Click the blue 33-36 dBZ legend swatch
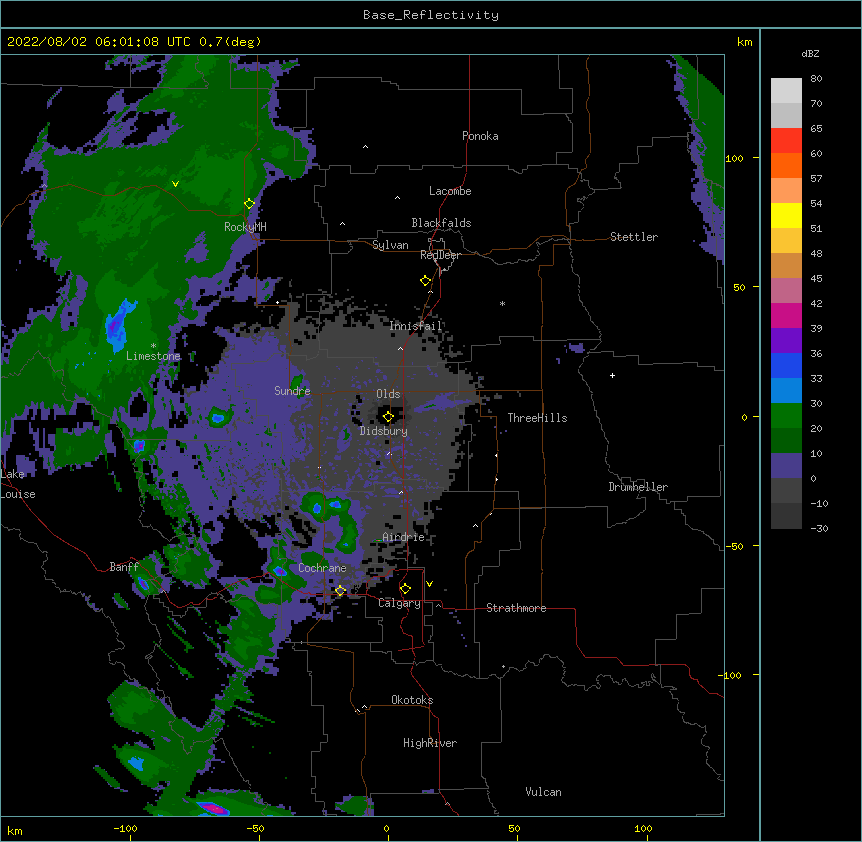The width and height of the screenshot is (862, 842). (786, 365)
